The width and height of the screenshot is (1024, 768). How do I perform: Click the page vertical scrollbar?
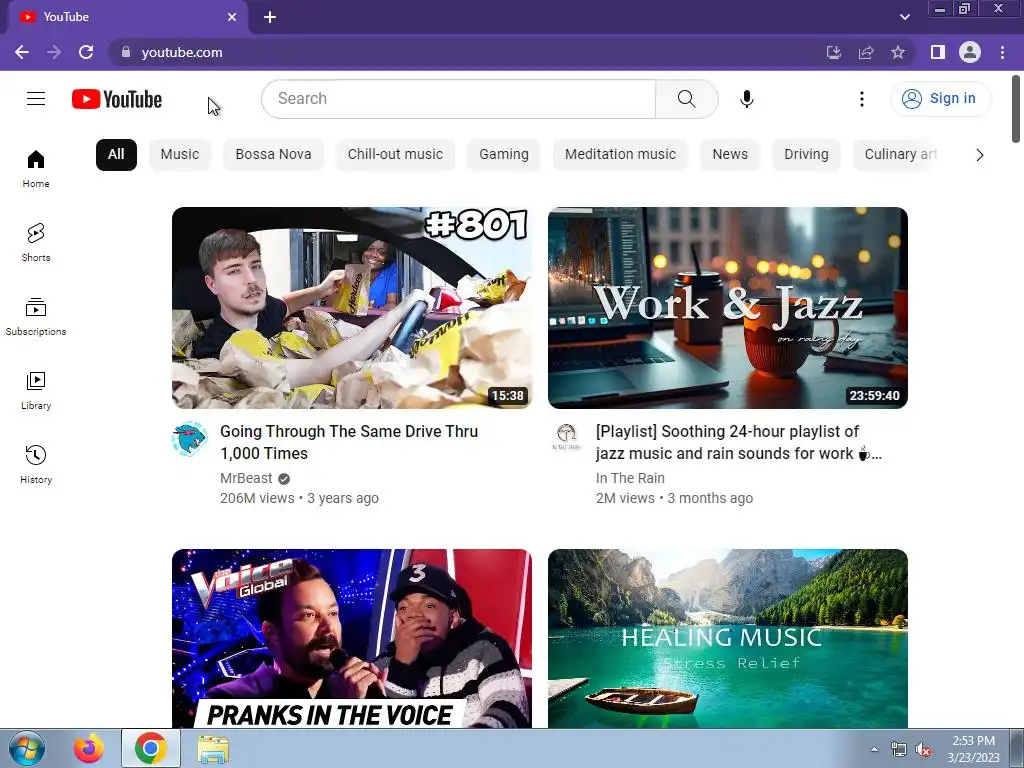point(1016,108)
